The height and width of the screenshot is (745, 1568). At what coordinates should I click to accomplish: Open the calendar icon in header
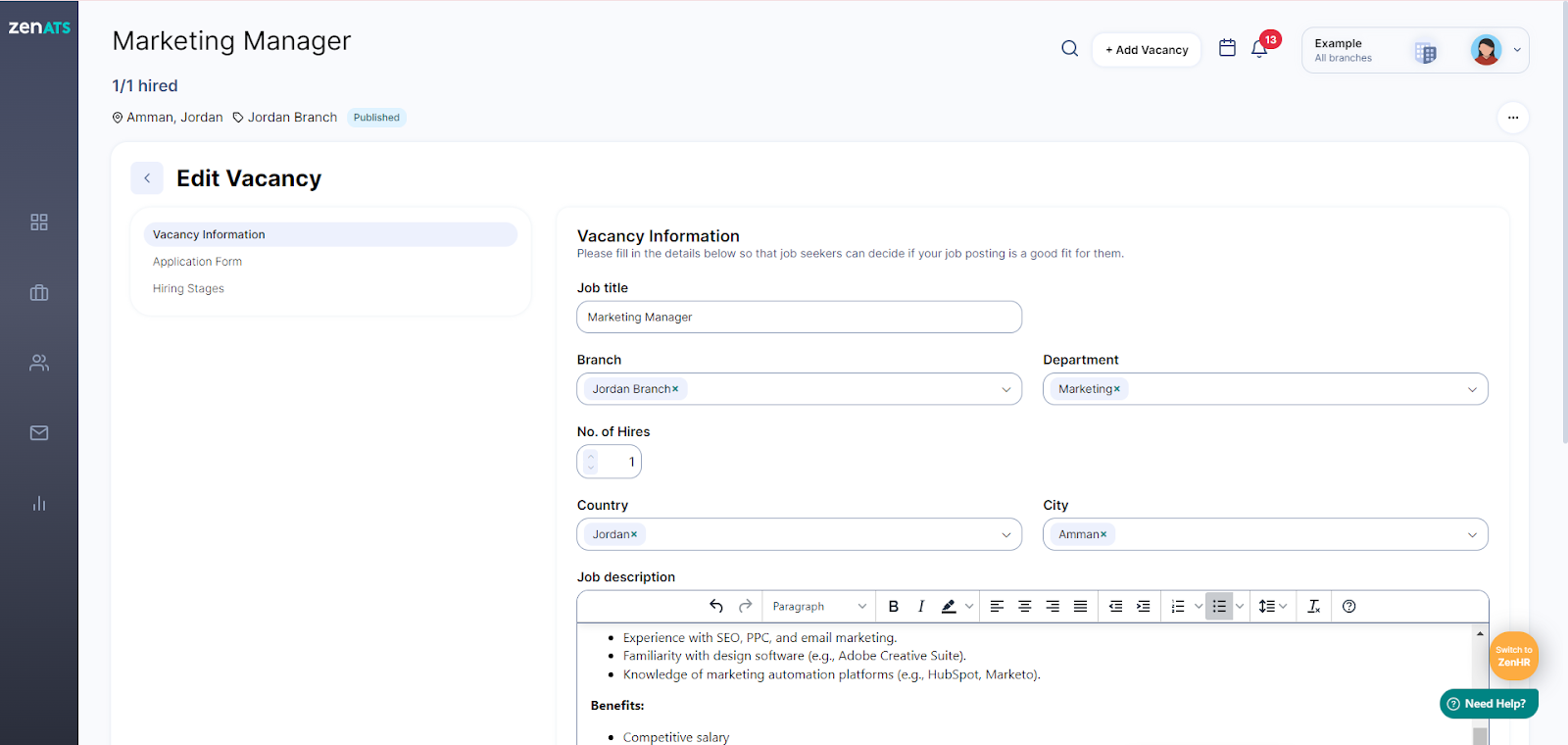pos(1227,48)
